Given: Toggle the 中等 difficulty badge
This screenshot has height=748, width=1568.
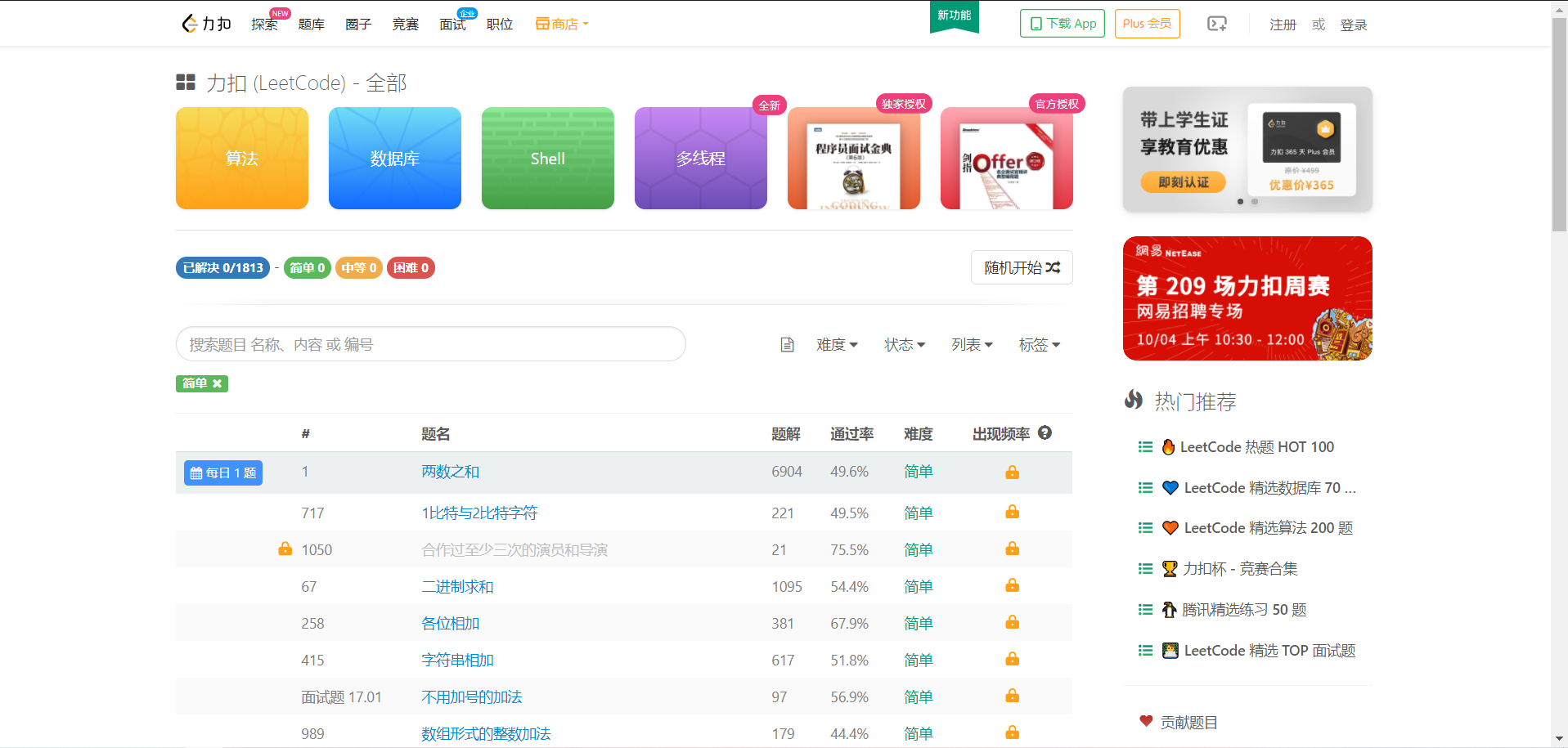Looking at the screenshot, I should [358, 267].
